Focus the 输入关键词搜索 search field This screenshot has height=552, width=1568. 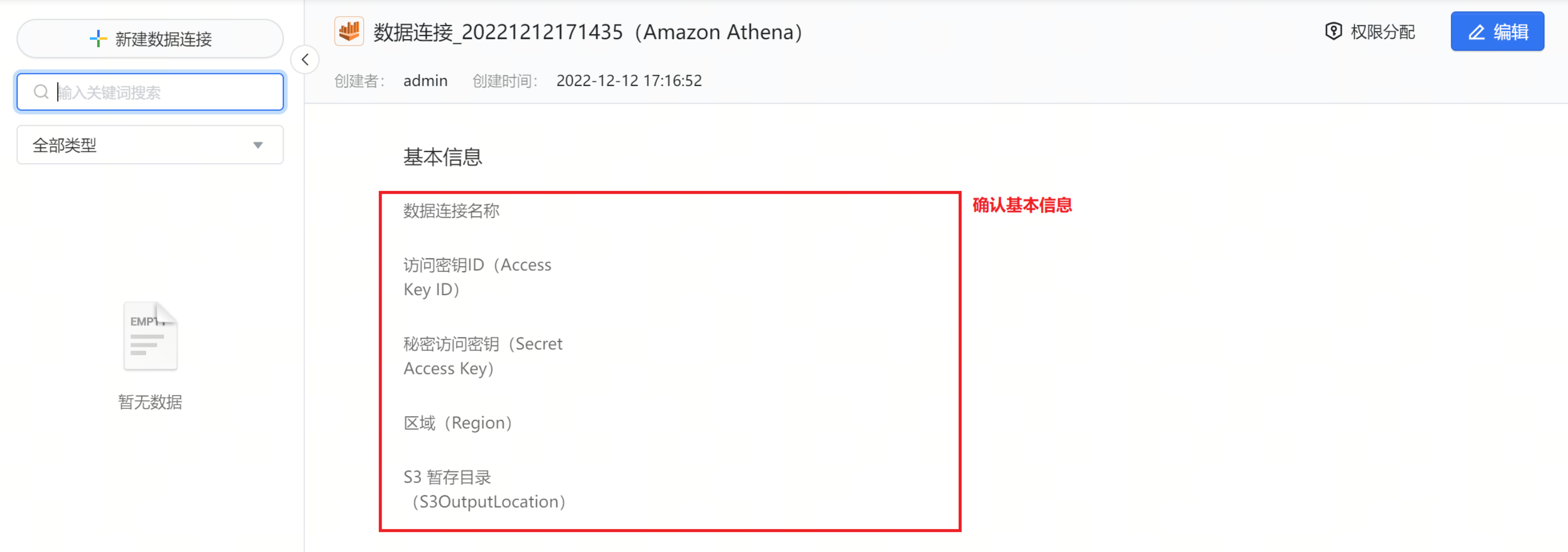point(150,92)
